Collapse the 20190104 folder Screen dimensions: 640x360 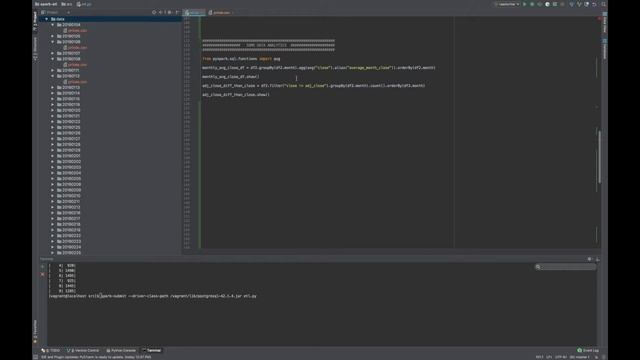click(x=53, y=25)
